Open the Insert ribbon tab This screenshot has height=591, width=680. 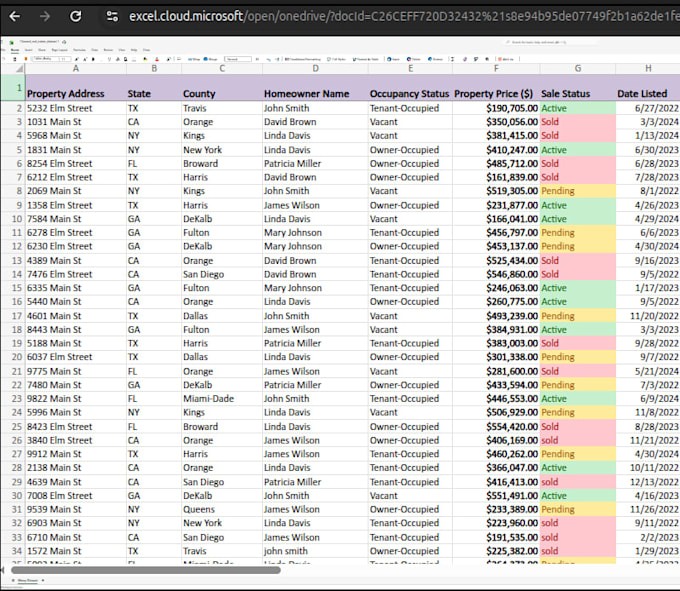point(28,50)
